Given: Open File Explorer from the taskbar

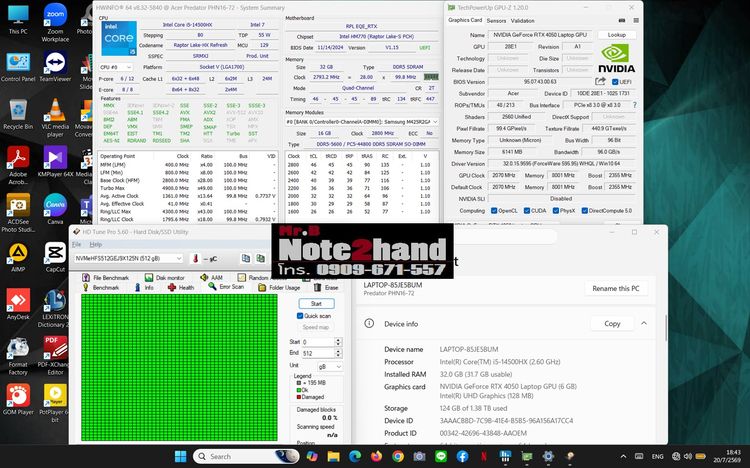Looking at the screenshot, I should 333,457.
